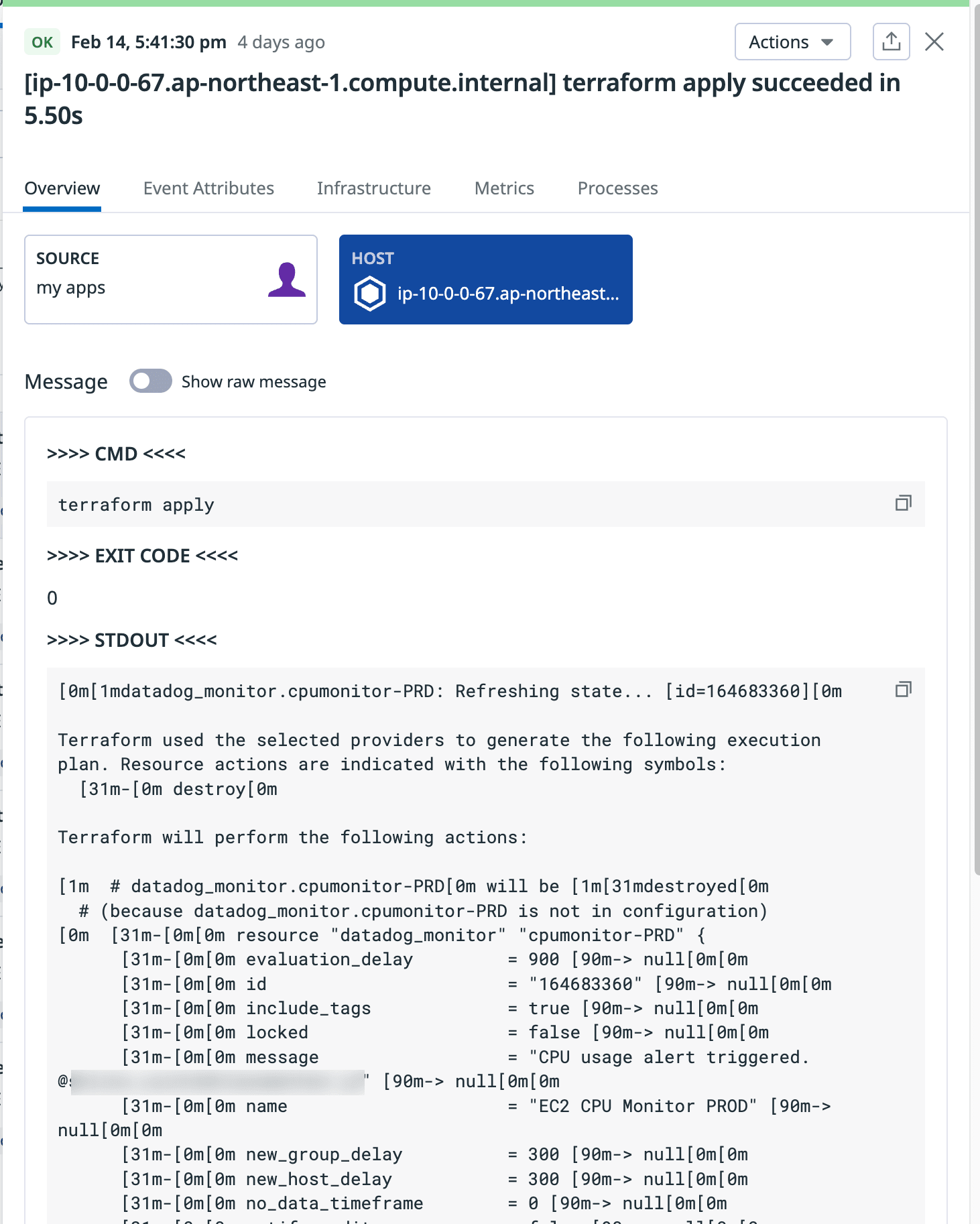
Task: Click the 'Refreshing state...' output line
Action: (450, 691)
